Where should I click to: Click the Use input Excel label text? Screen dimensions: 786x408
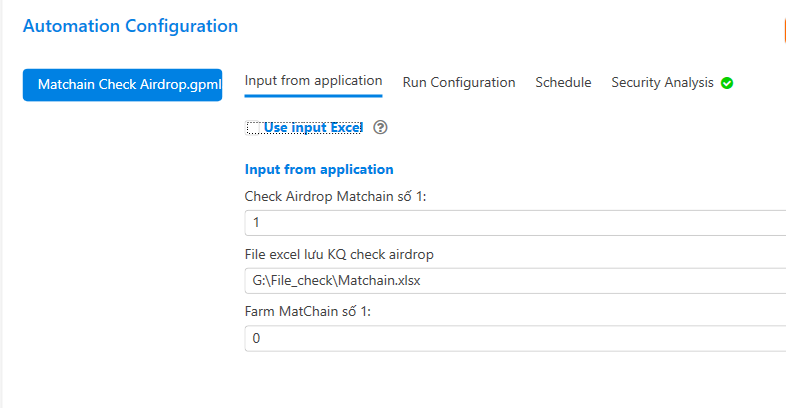point(313,128)
